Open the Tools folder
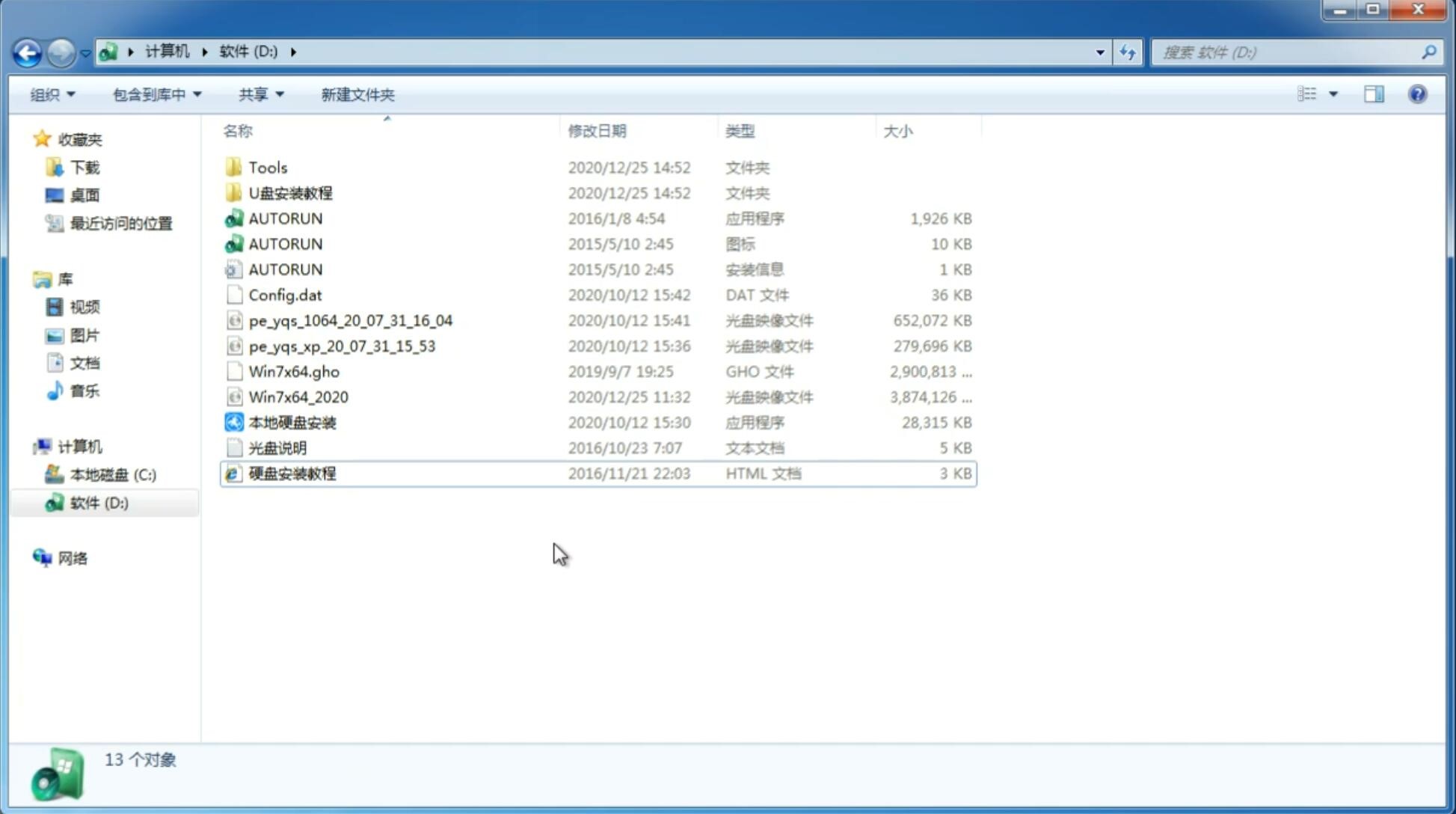This screenshot has height=814, width=1456. click(x=266, y=167)
